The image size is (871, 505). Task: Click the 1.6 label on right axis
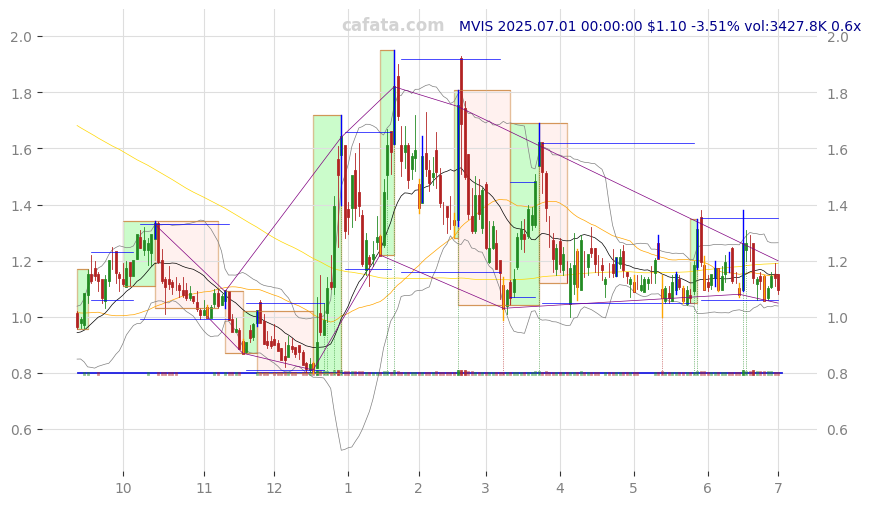click(x=838, y=149)
